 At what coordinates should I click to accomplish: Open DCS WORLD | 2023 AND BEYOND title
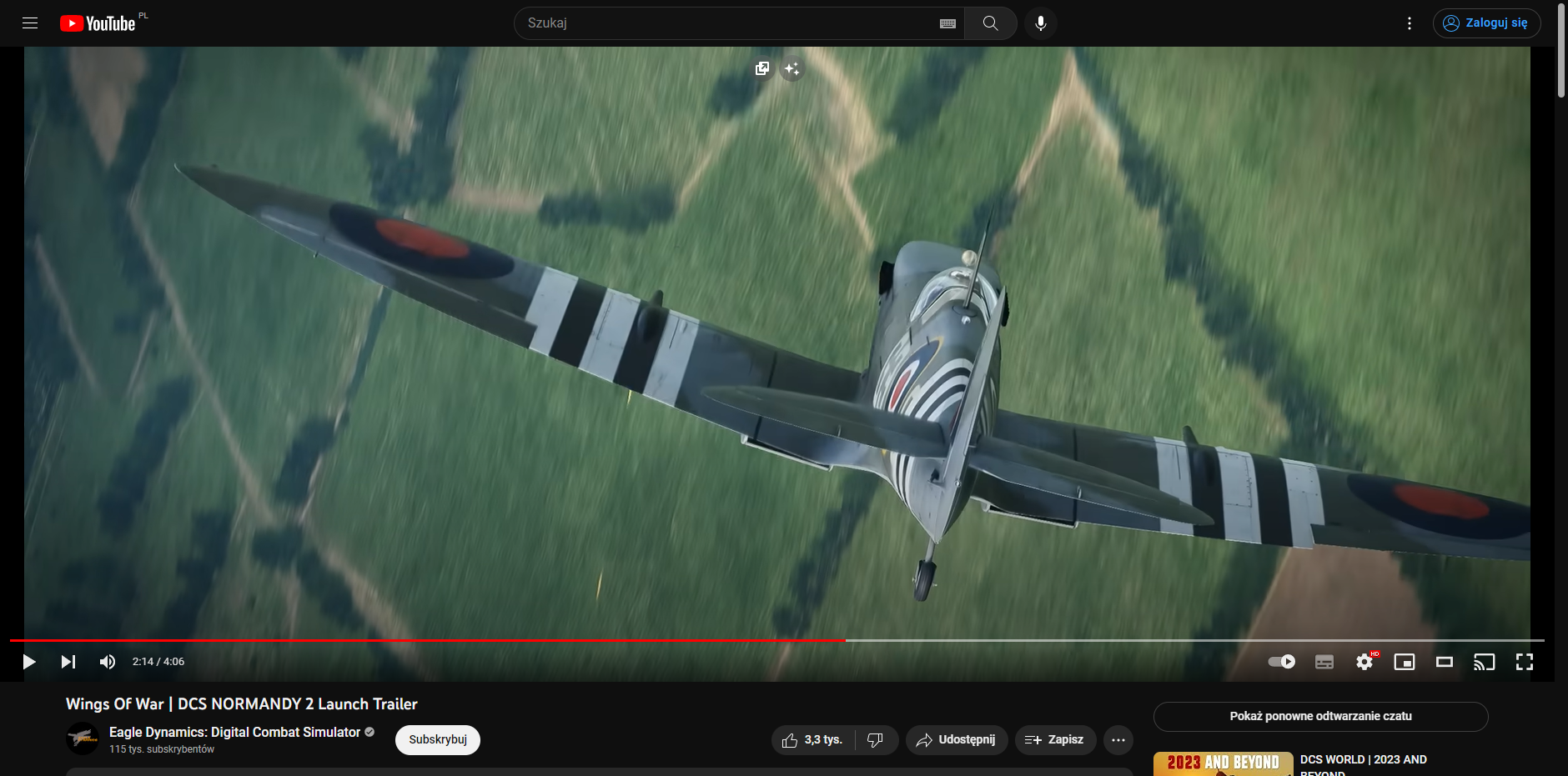point(1364,765)
